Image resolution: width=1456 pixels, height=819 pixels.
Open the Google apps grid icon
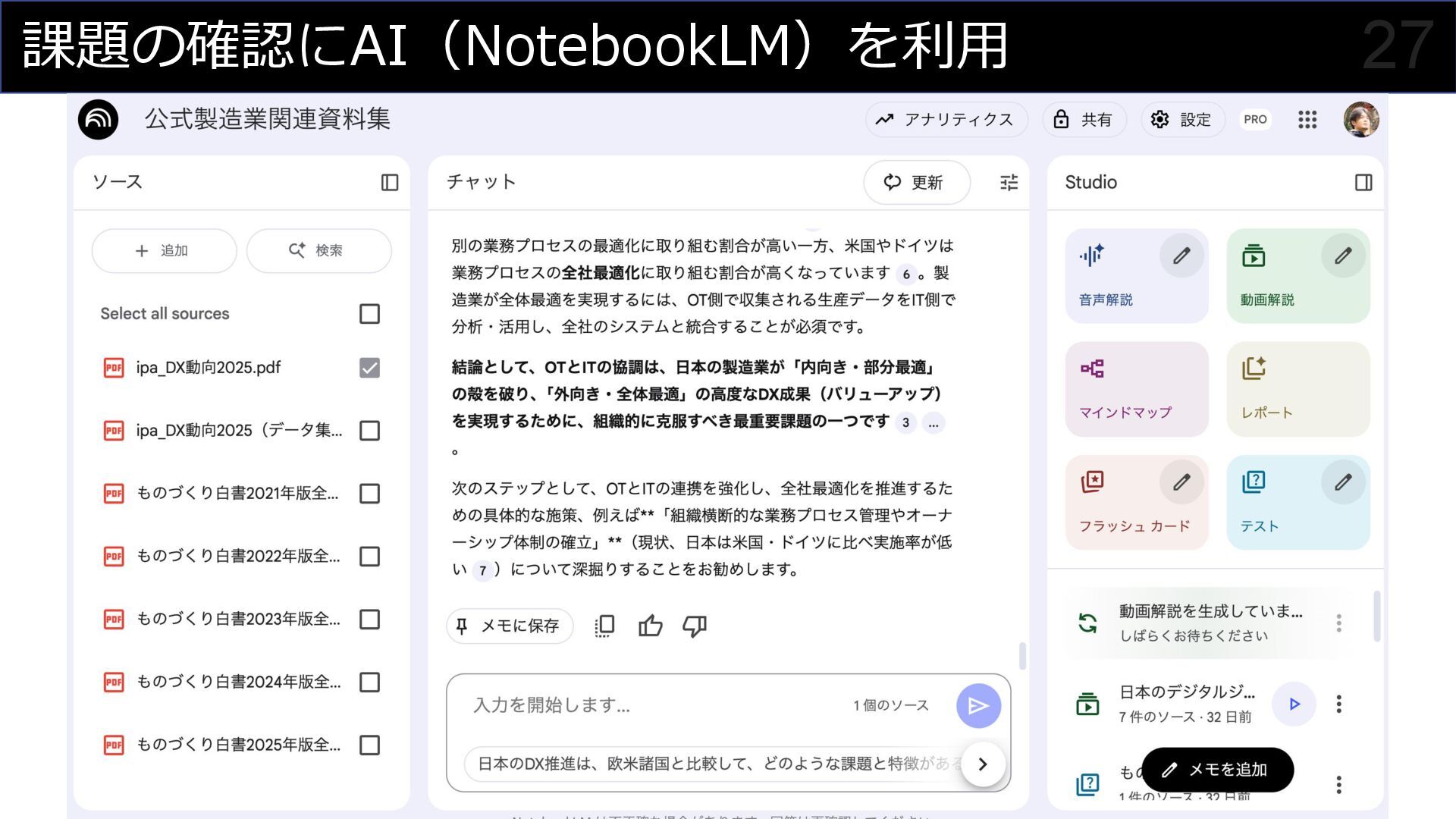point(1307,120)
